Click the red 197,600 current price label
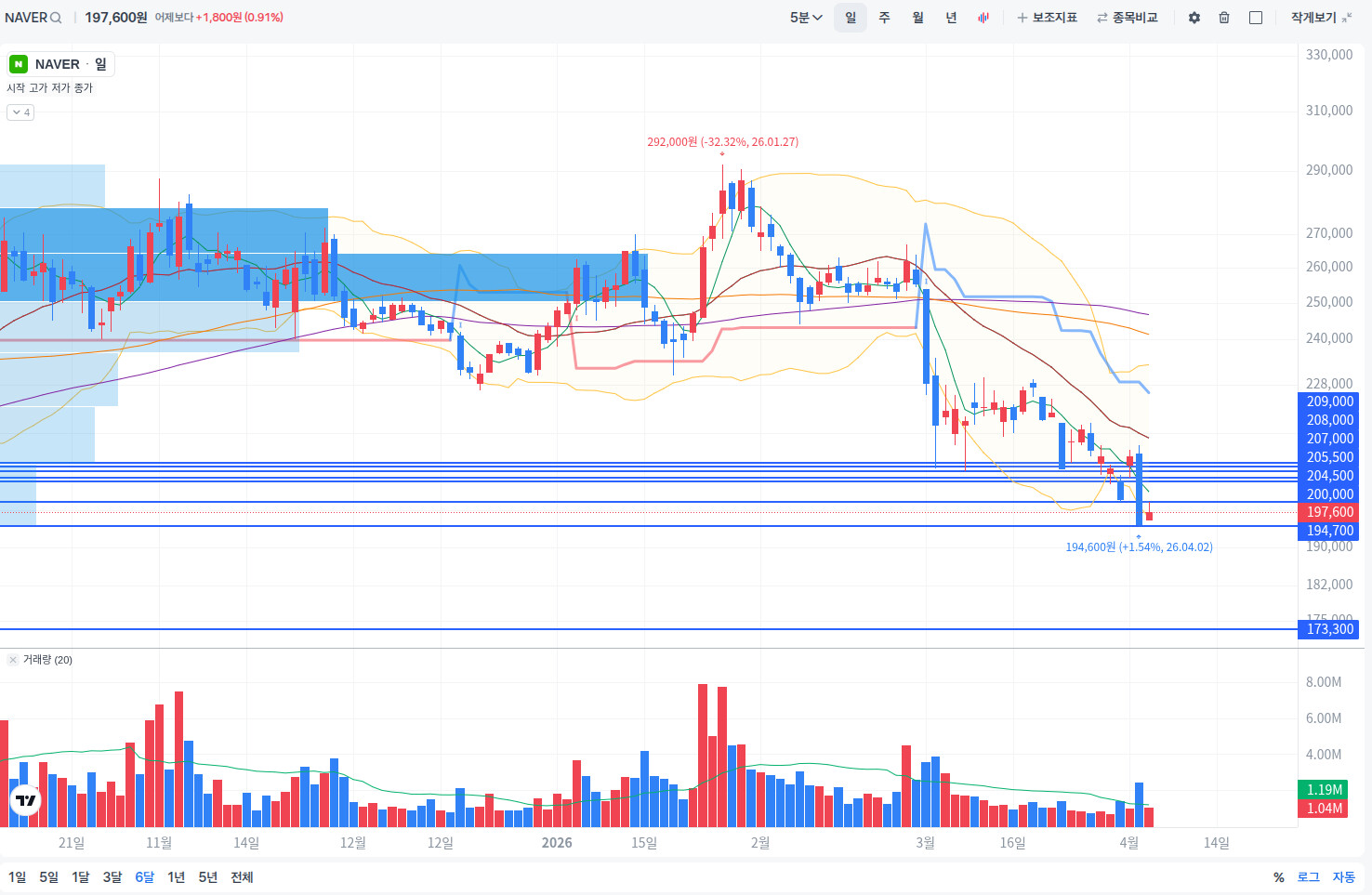The height and width of the screenshot is (895, 1372). click(1330, 512)
